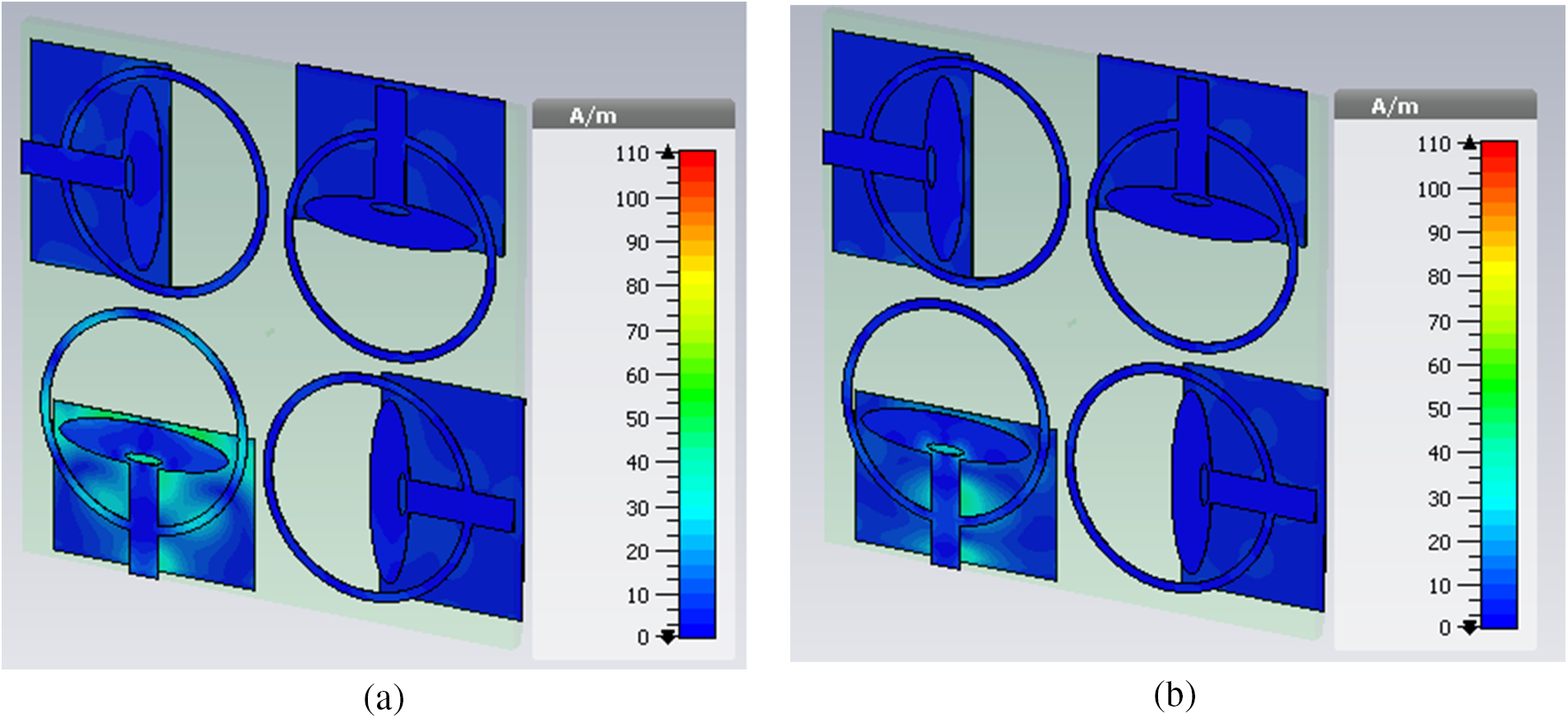Image resolution: width=1568 pixels, height=723 pixels.
Task: Click the bottom arrow marker at 0 in panel (a)
Action: 668,637
